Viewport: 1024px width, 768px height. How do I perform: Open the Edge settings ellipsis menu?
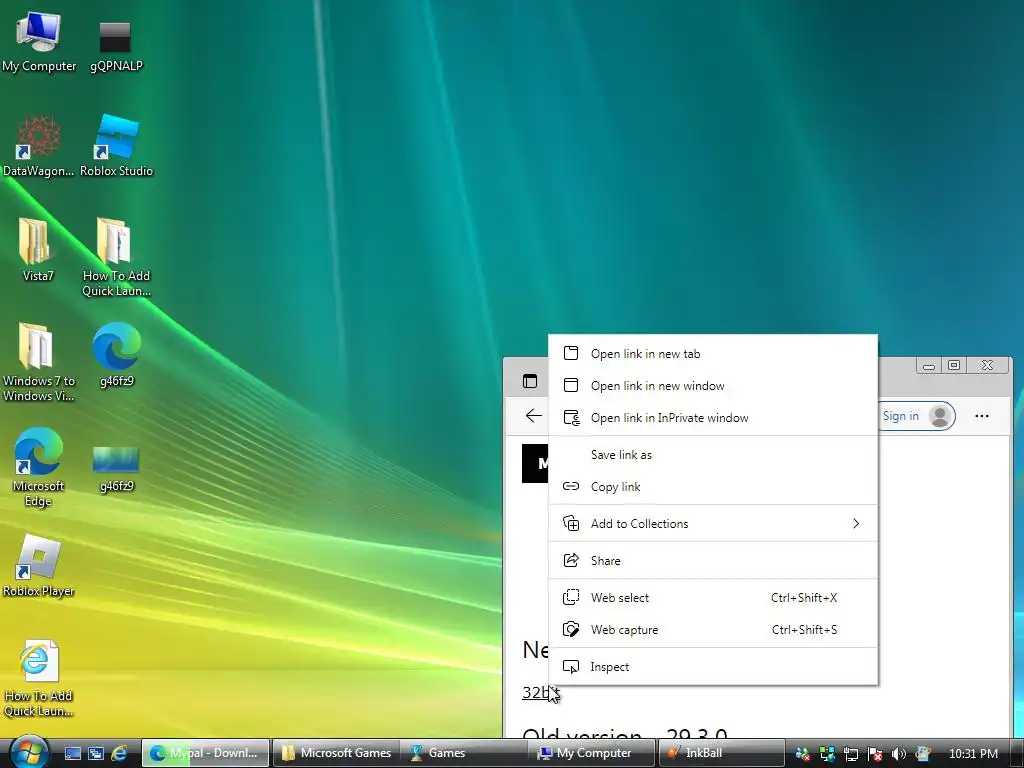click(x=982, y=416)
